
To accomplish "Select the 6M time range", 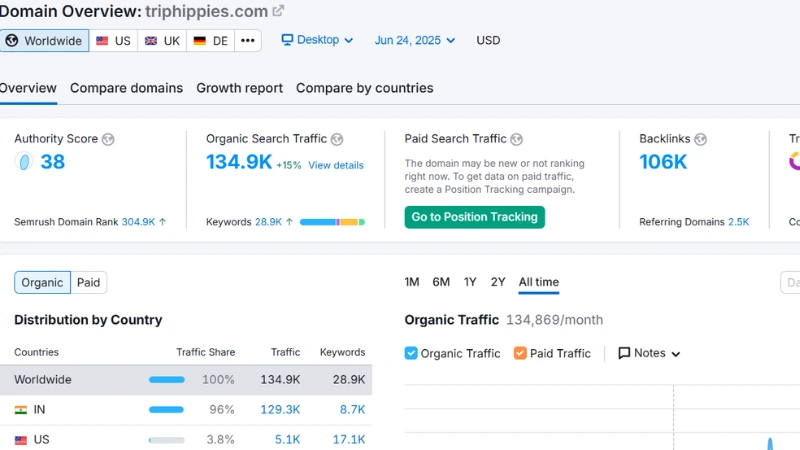I will 441,282.
